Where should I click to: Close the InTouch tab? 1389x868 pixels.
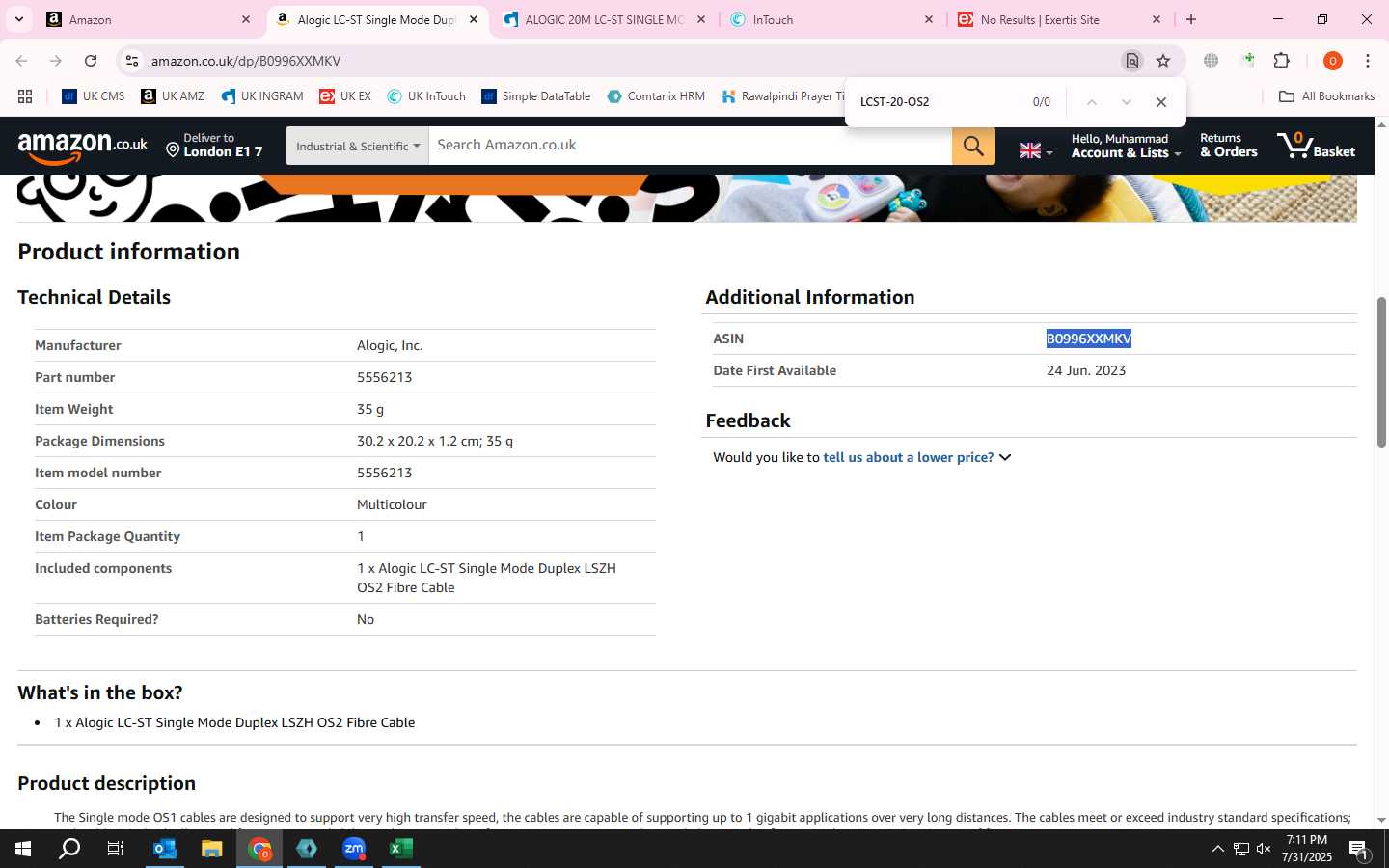(x=929, y=19)
